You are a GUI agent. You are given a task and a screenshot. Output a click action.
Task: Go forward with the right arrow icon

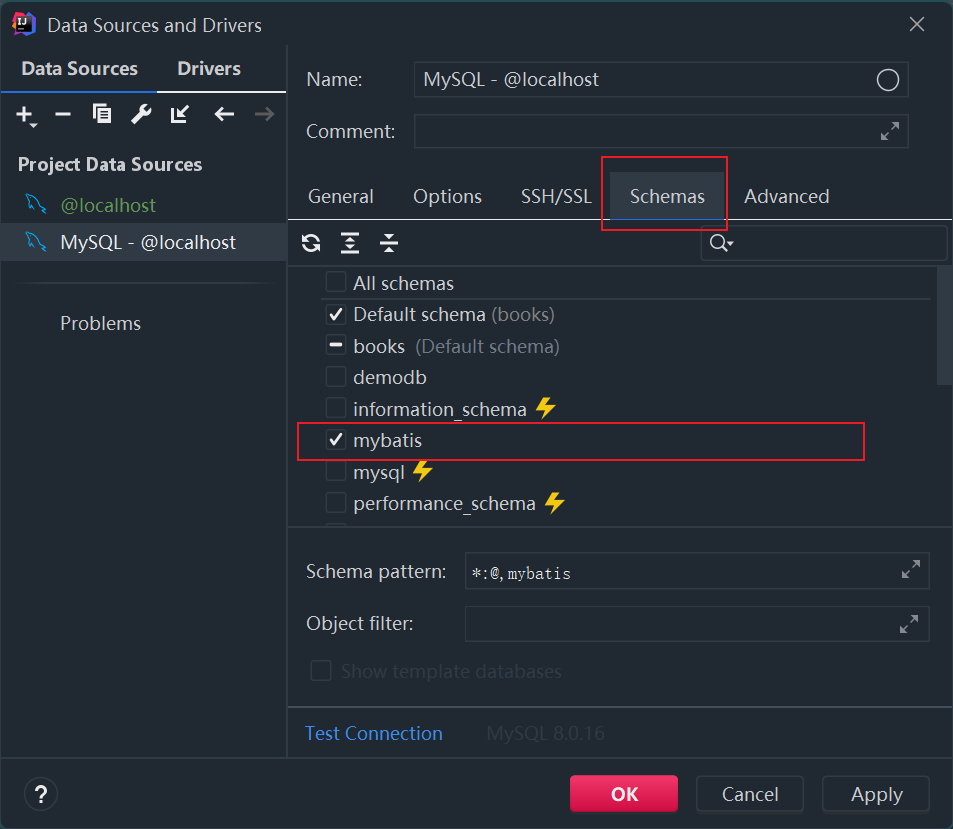pyautogui.click(x=264, y=114)
